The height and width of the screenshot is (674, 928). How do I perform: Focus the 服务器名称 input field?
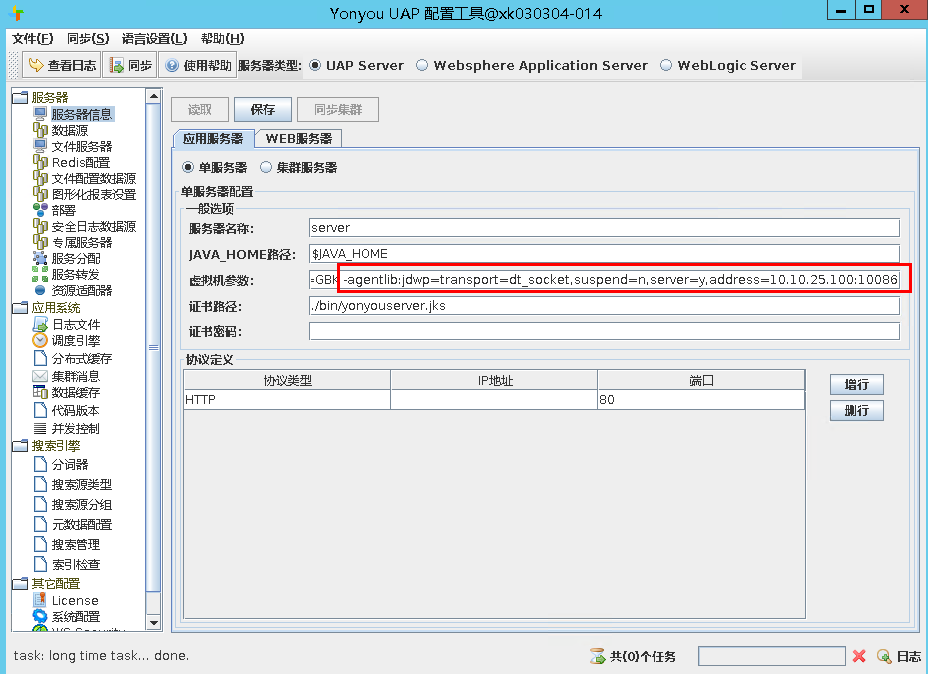[604, 228]
